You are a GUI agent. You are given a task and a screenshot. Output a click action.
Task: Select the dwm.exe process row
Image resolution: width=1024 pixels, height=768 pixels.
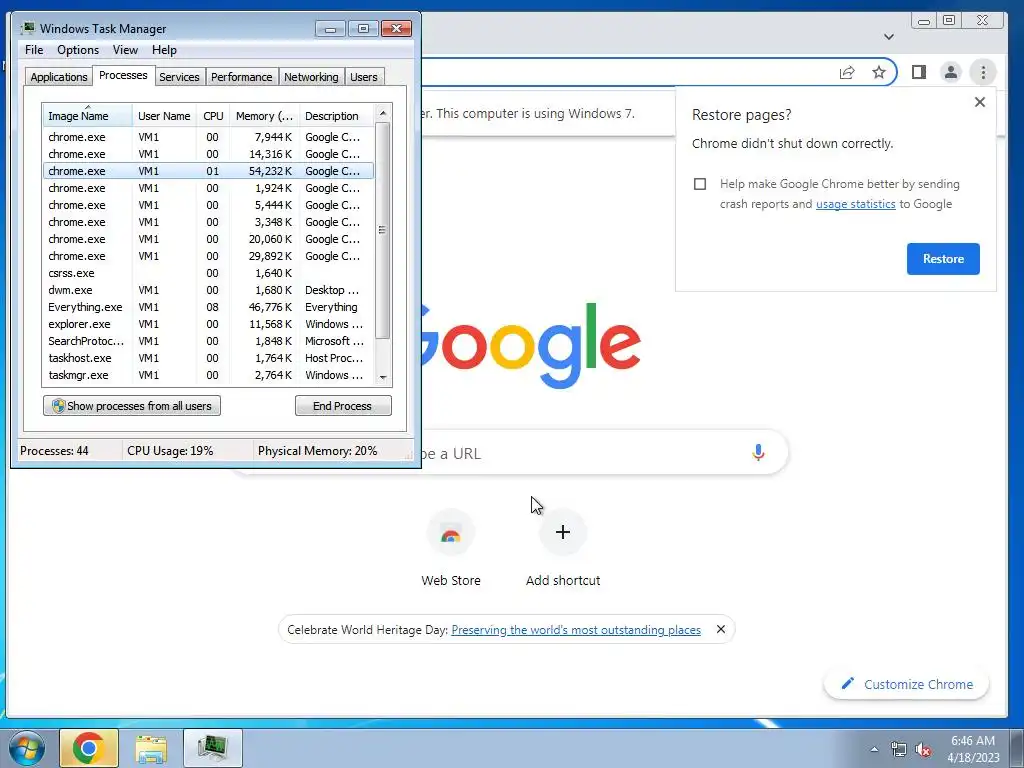coord(208,290)
